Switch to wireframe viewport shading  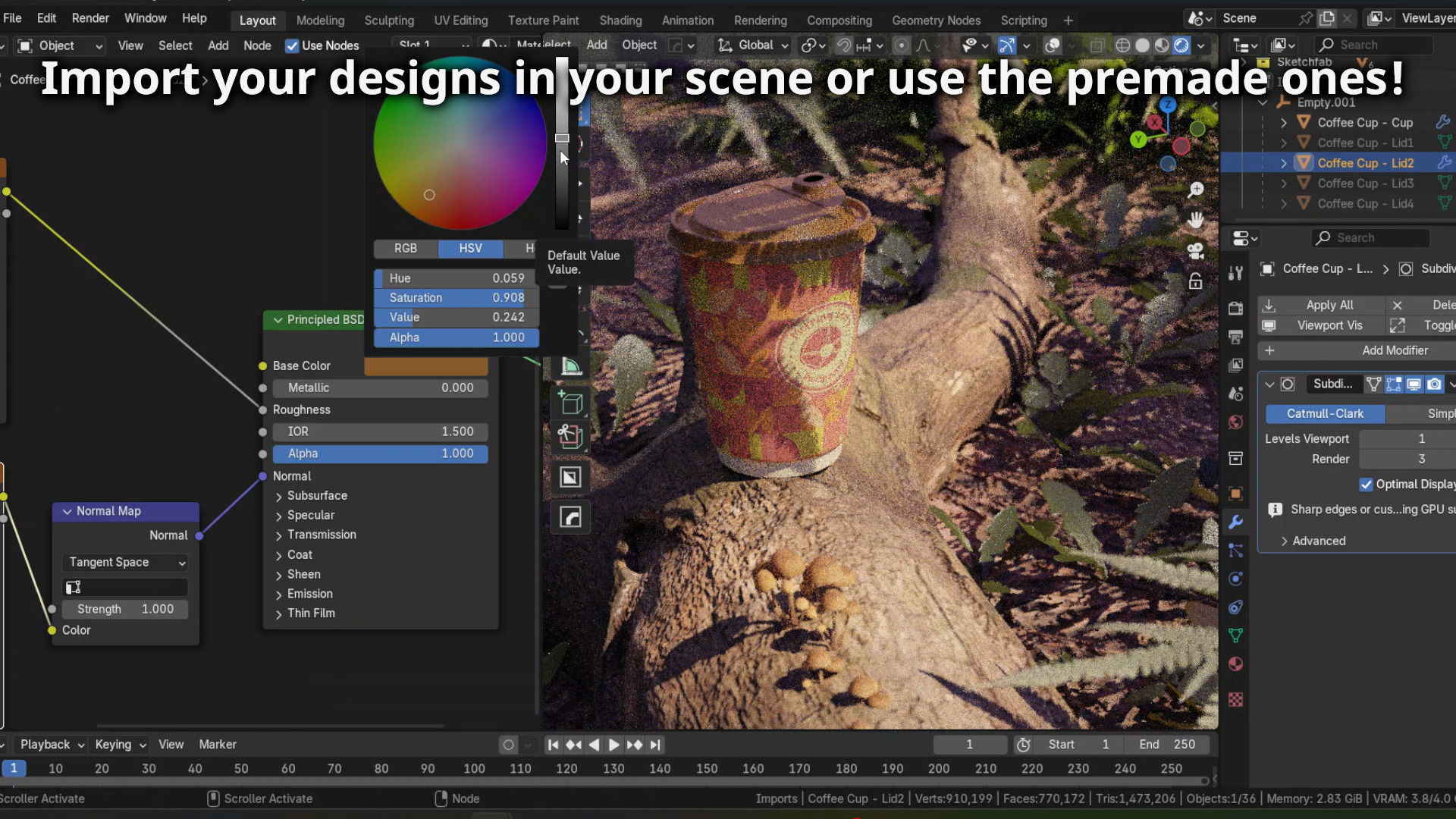[1122, 45]
